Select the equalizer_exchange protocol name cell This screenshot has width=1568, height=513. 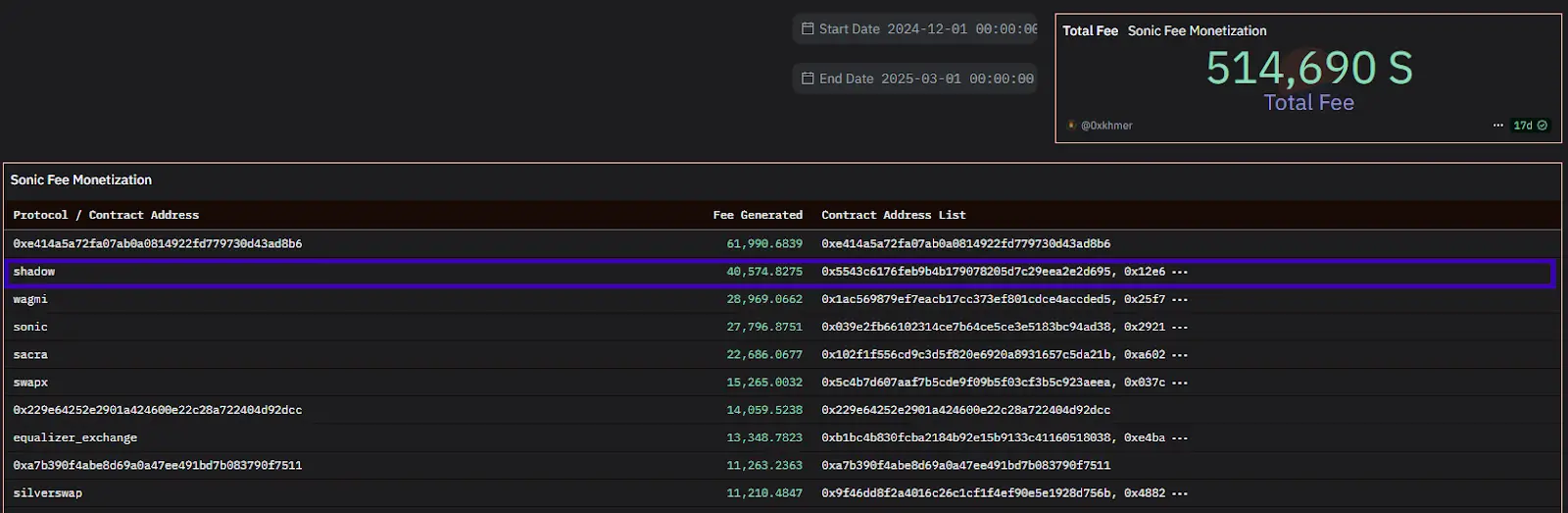pyautogui.click(x=75, y=437)
